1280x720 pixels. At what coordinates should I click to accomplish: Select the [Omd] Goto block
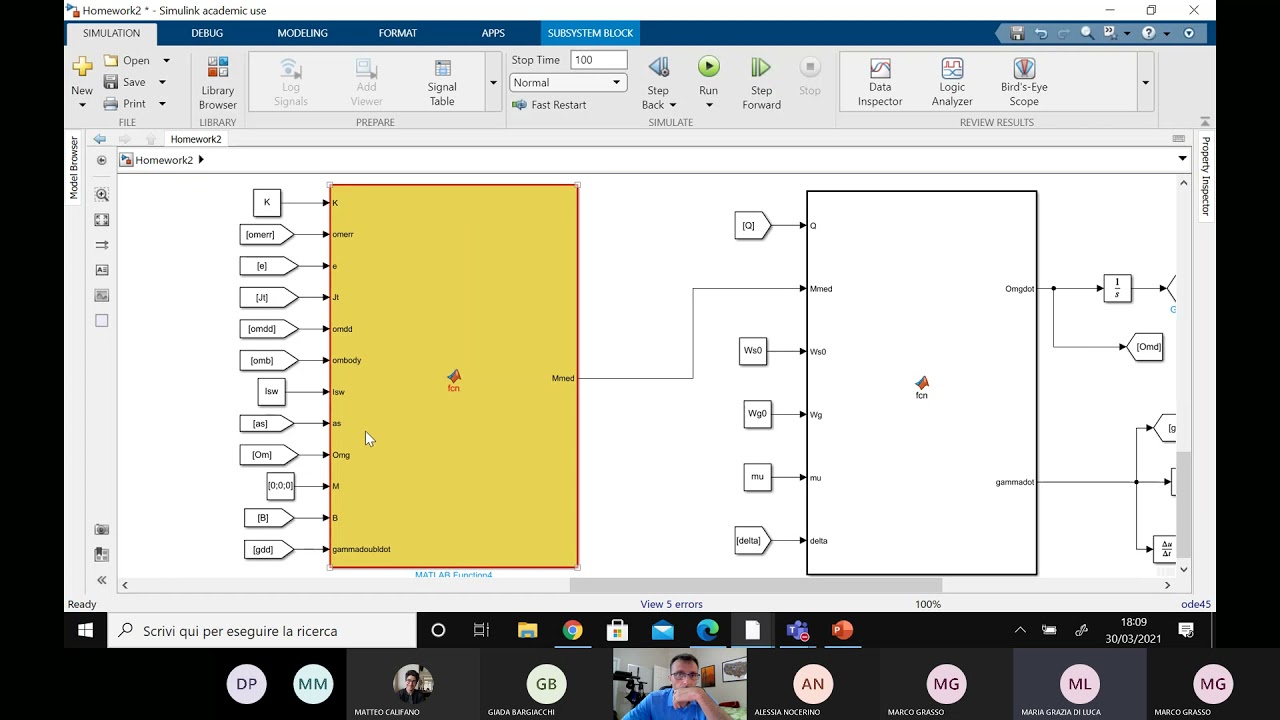coord(1145,347)
